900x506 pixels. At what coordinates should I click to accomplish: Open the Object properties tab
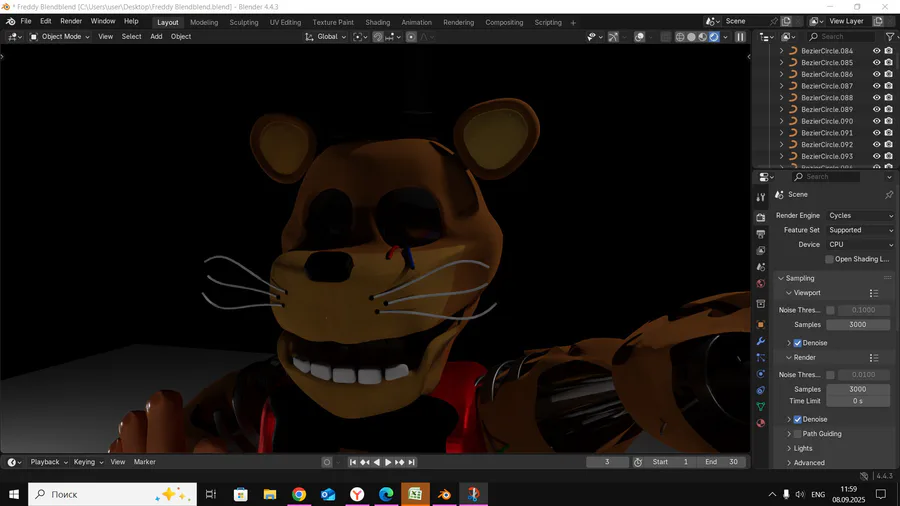click(x=761, y=324)
